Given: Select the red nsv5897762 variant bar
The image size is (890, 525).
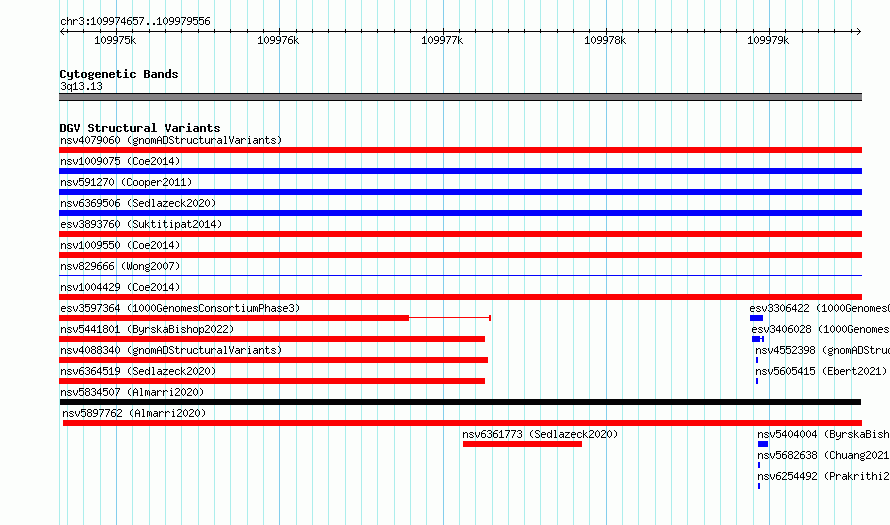Looking at the screenshot, I should pyautogui.click(x=462, y=423).
